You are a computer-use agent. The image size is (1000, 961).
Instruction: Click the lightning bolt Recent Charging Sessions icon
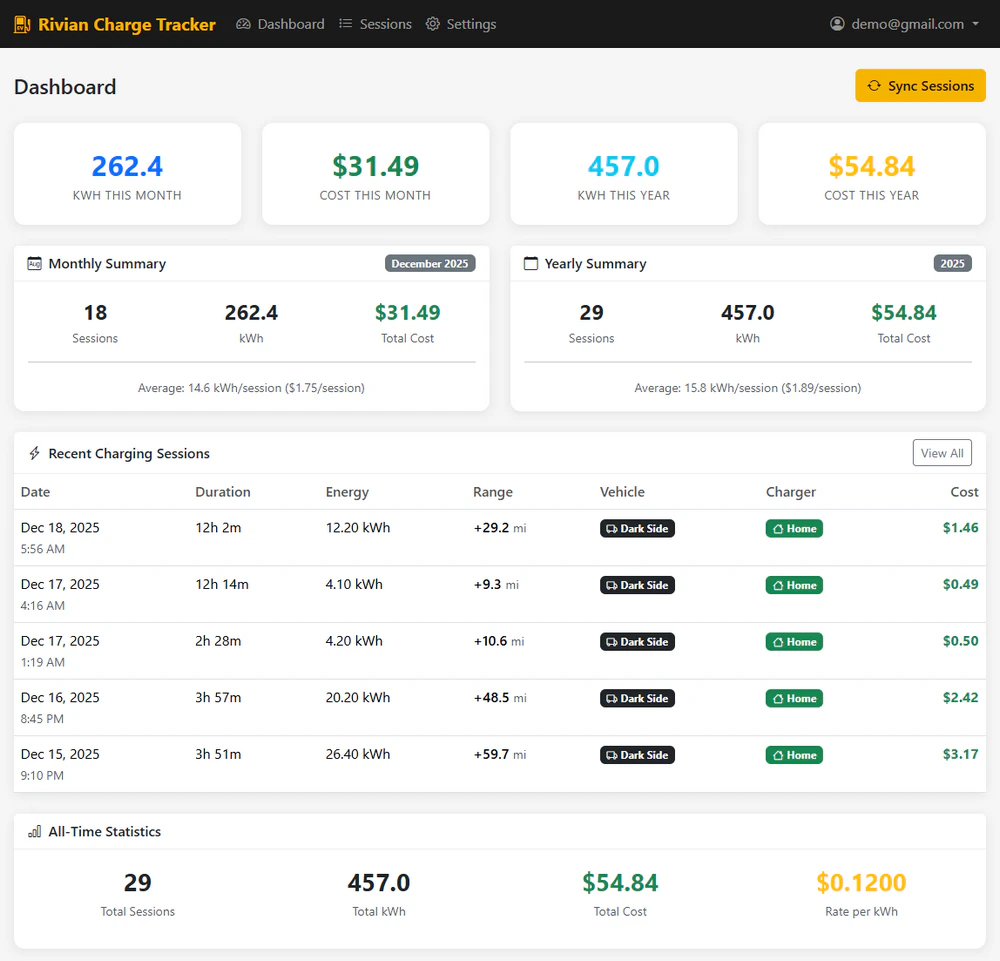coord(34,454)
